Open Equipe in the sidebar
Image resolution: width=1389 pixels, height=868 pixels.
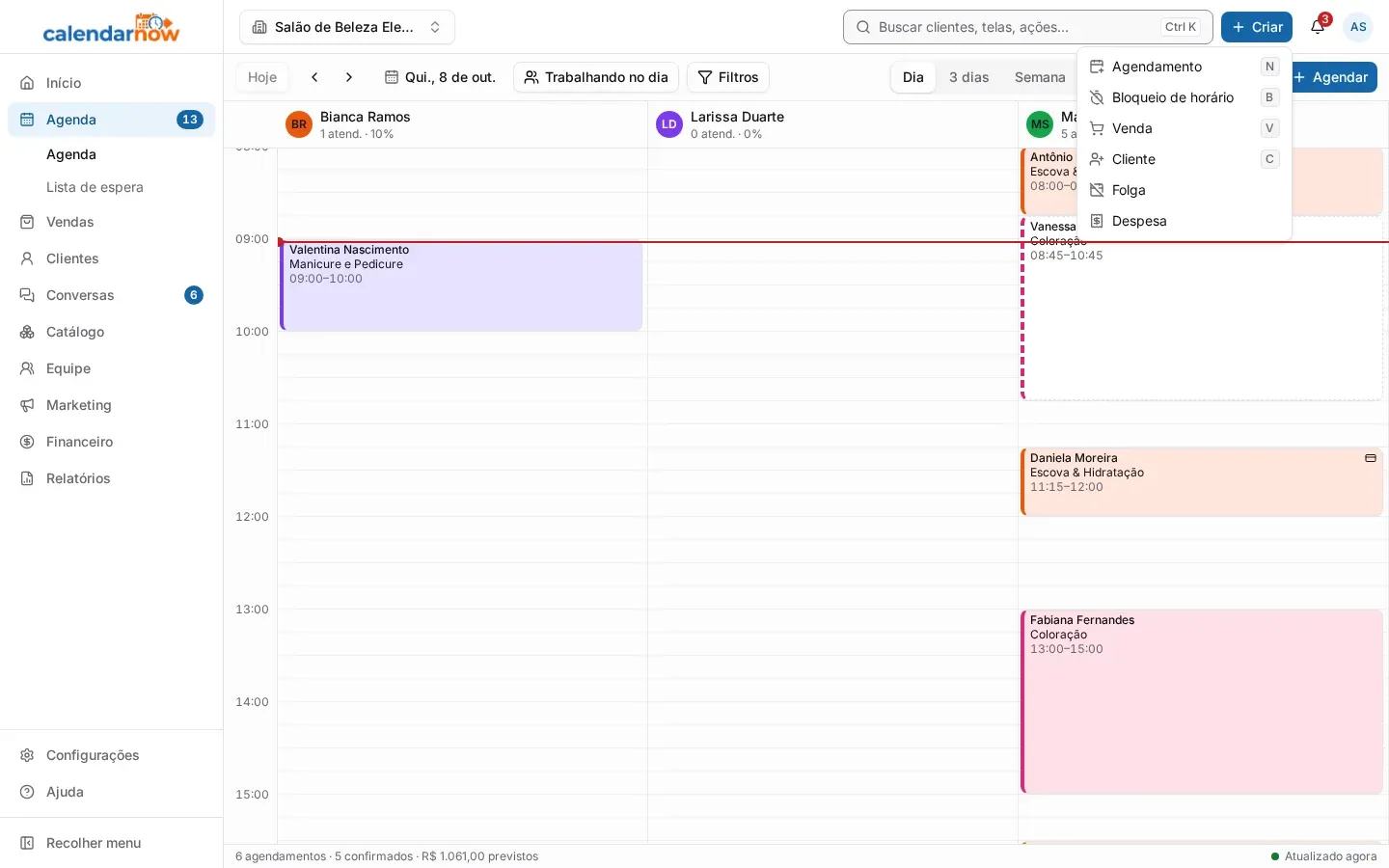(112, 368)
